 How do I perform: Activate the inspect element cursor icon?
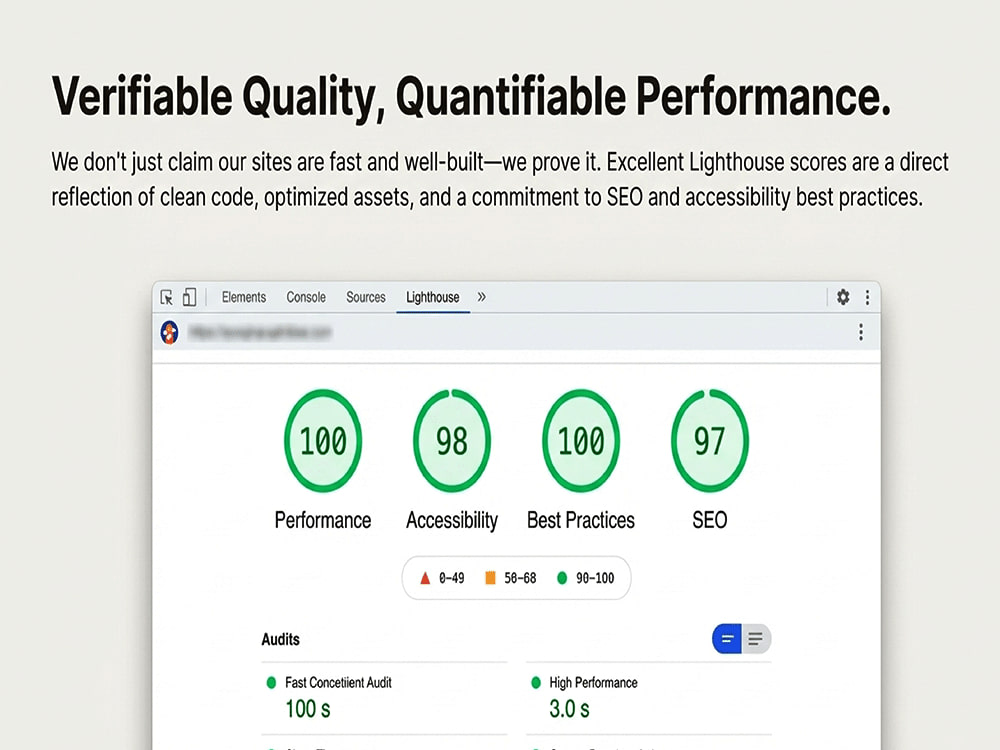167,297
